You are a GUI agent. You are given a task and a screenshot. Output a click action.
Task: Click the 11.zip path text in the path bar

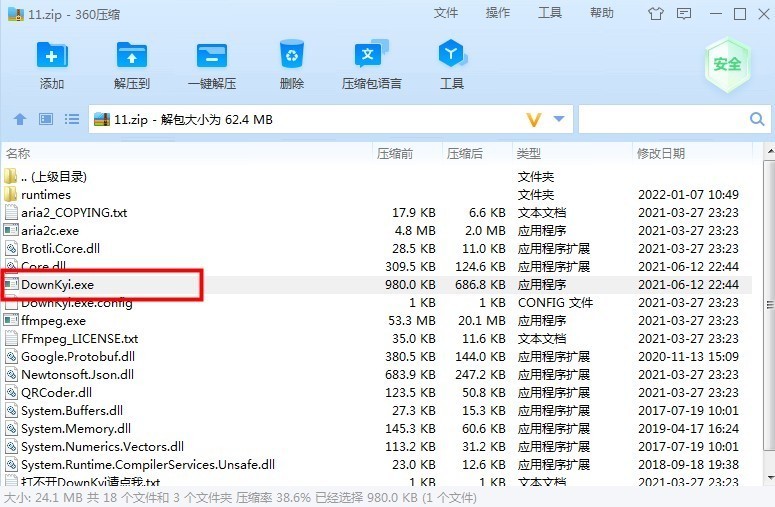coord(193,120)
